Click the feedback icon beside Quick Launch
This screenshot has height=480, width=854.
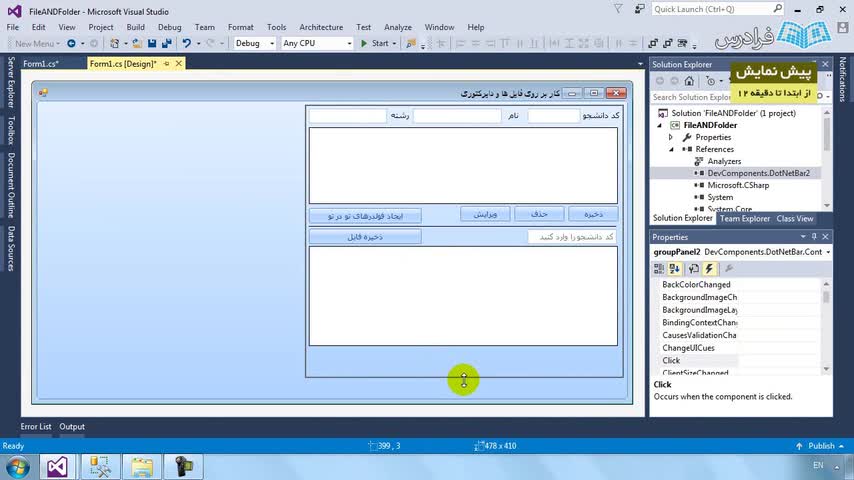tap(639, 9)
